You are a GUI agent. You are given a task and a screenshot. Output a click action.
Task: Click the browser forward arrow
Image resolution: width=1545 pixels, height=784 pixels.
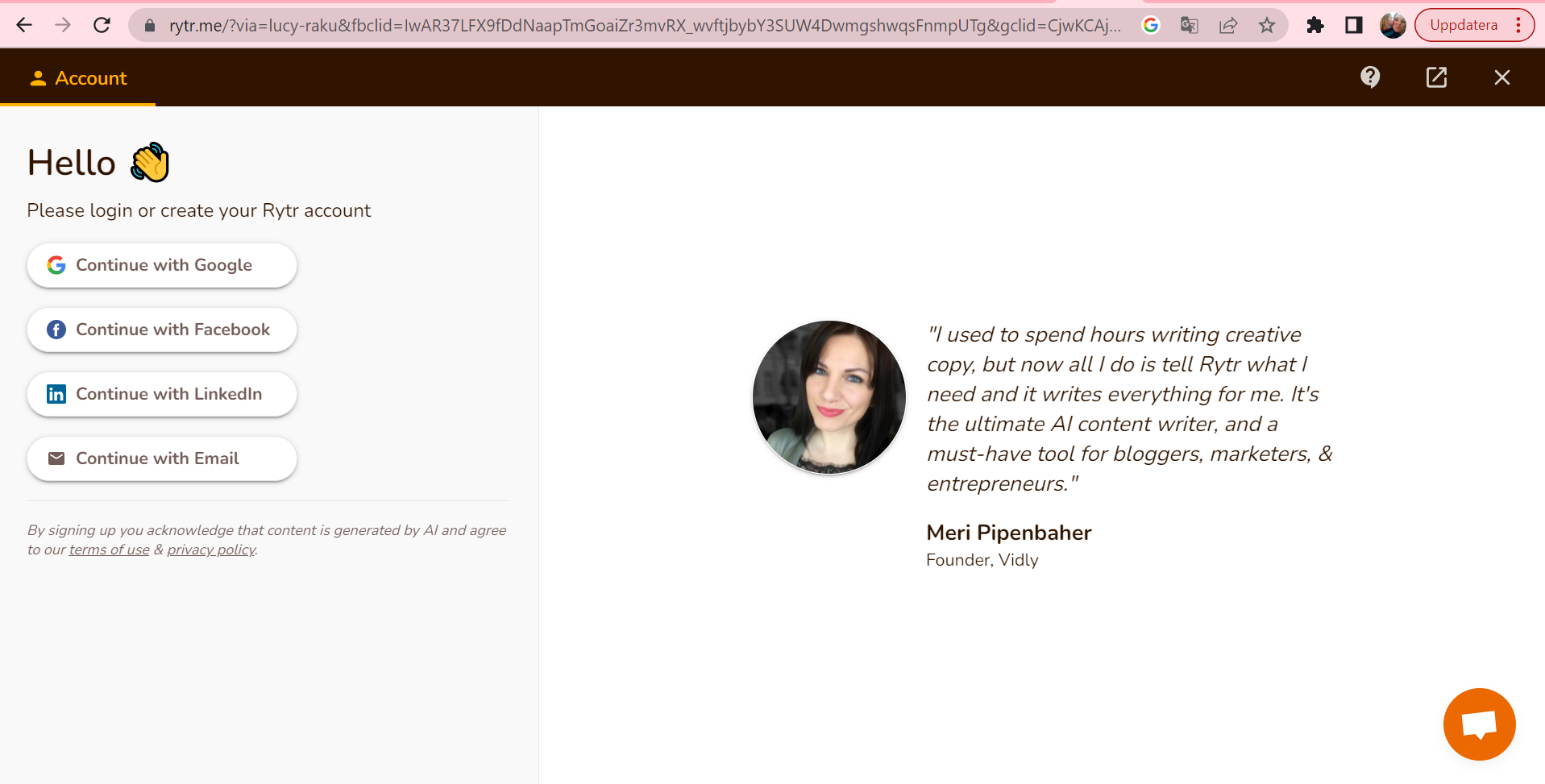click(63, 25)
